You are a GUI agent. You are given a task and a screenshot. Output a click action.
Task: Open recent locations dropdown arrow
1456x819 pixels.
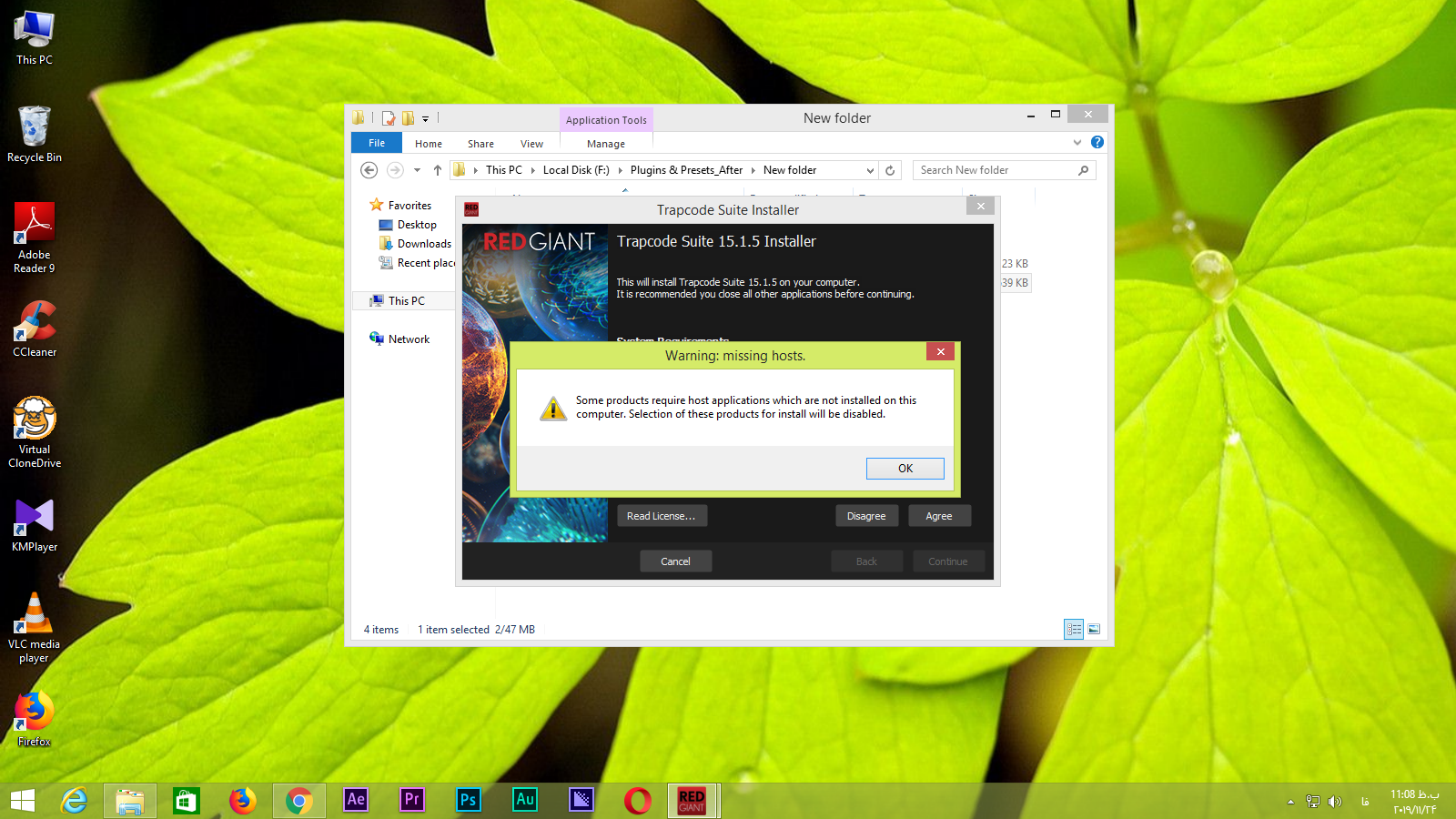pos(417,170)
